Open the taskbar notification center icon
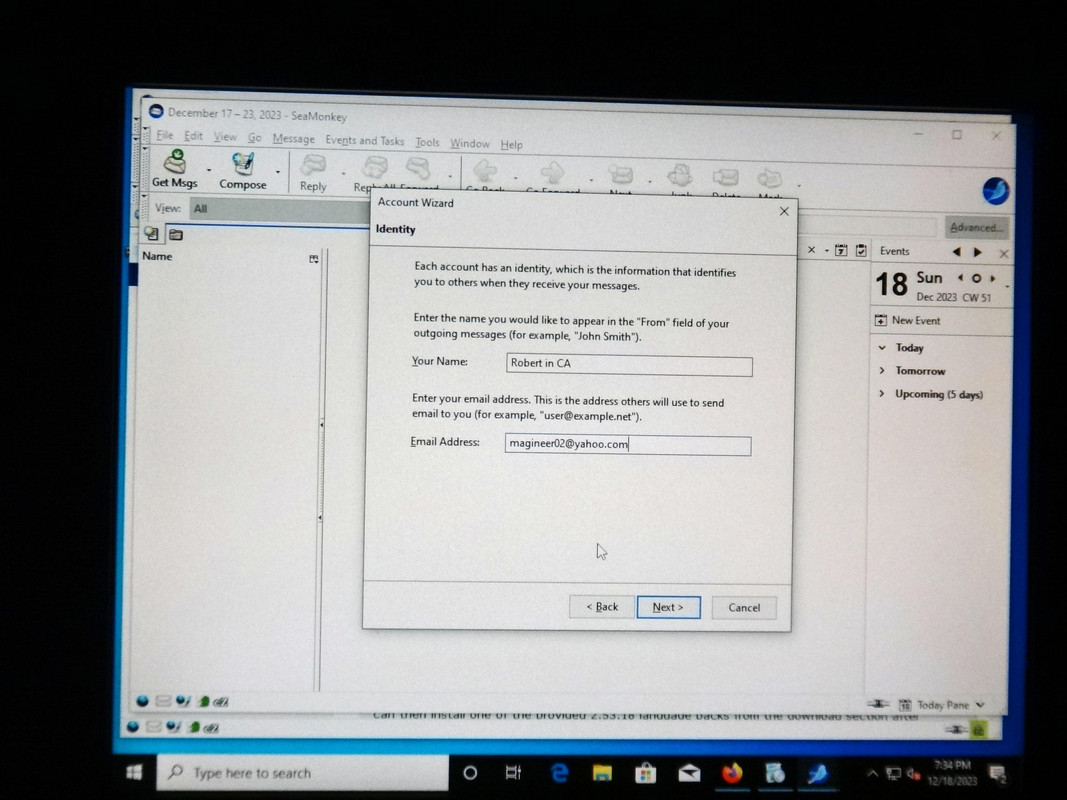 998,773
